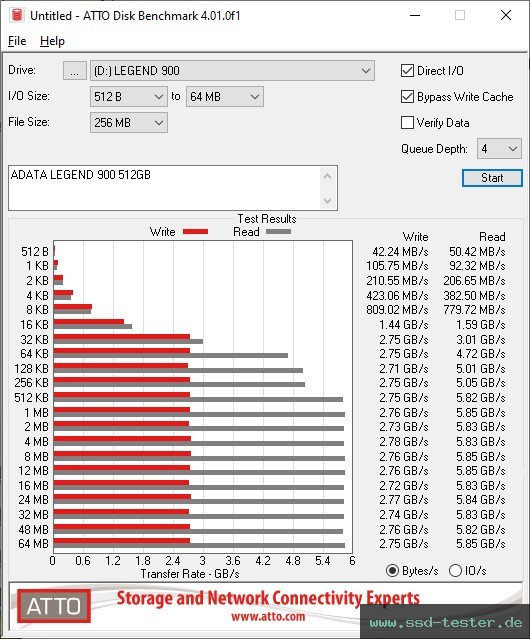Click the 423.06 MB/s write value
The width and height of the screenshot is (530, 639).
click(x=397, y=295)
